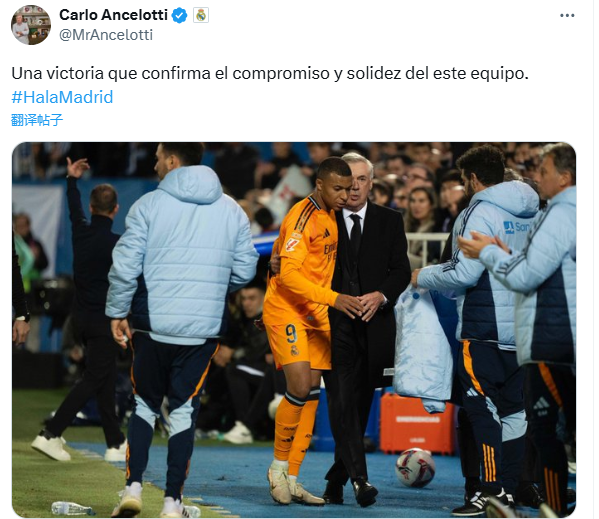The width and height of the screenshot is (599, 519).
Task: Open Carlo Ancelotti's profile avatar
Action: pos(31,25)
